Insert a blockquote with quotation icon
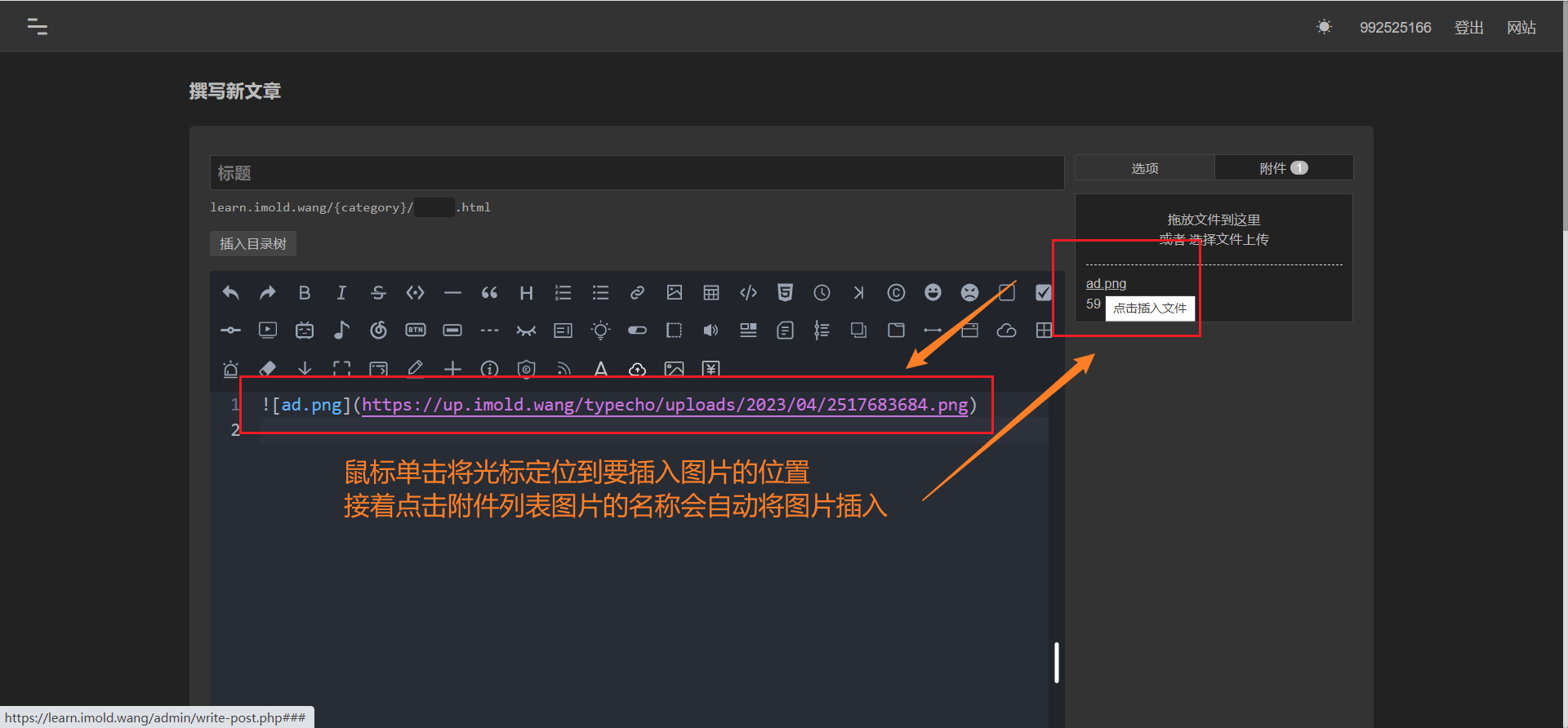Screen dimensions: 1568x728 [489, 292]
